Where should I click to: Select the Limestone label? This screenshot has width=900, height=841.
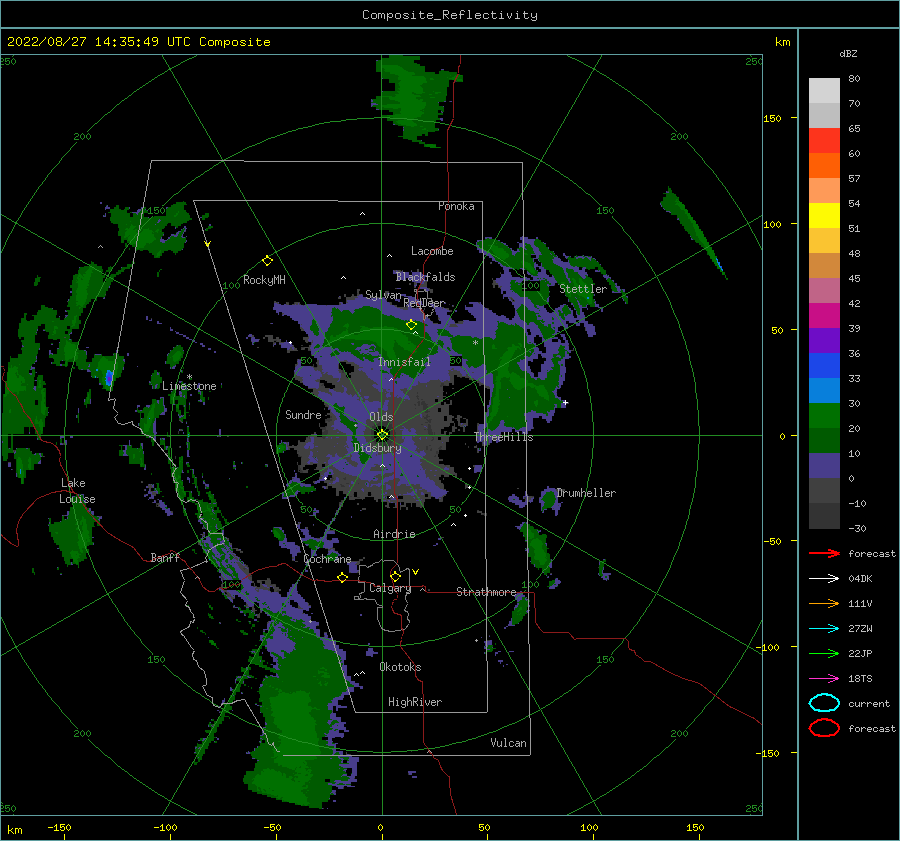pos(189,386)
